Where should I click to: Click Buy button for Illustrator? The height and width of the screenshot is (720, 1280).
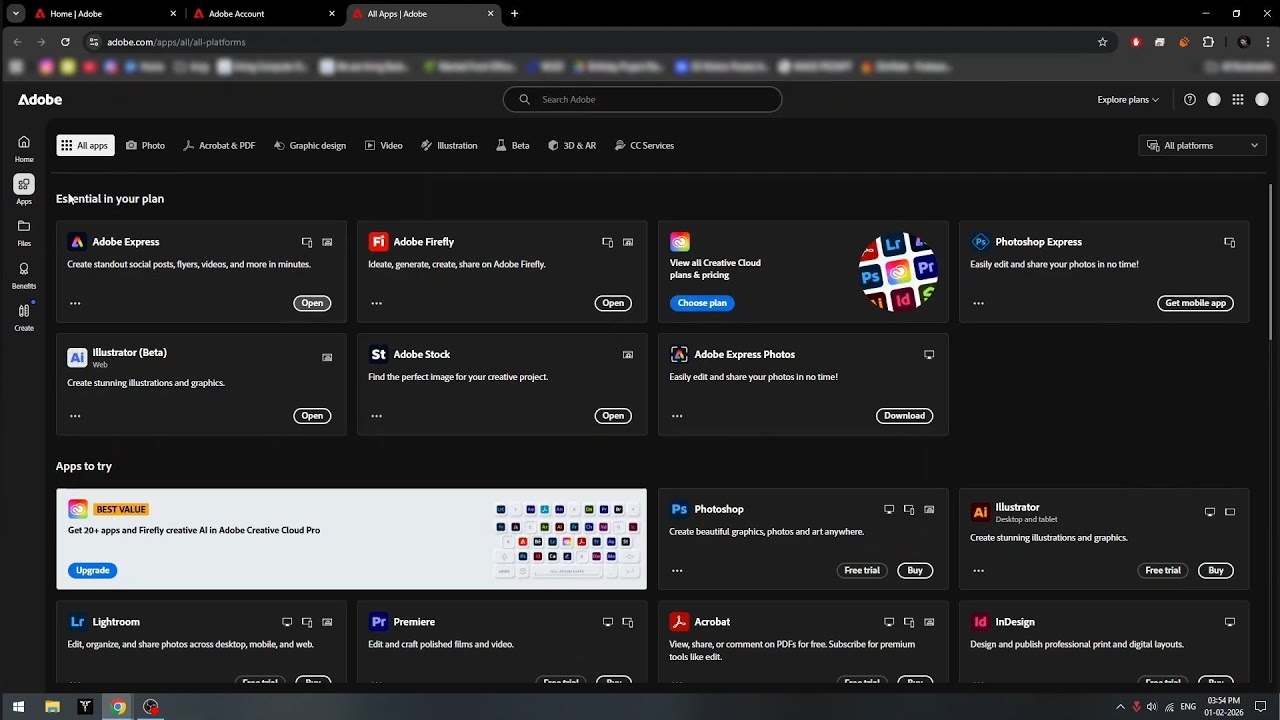click(1216, 570)
